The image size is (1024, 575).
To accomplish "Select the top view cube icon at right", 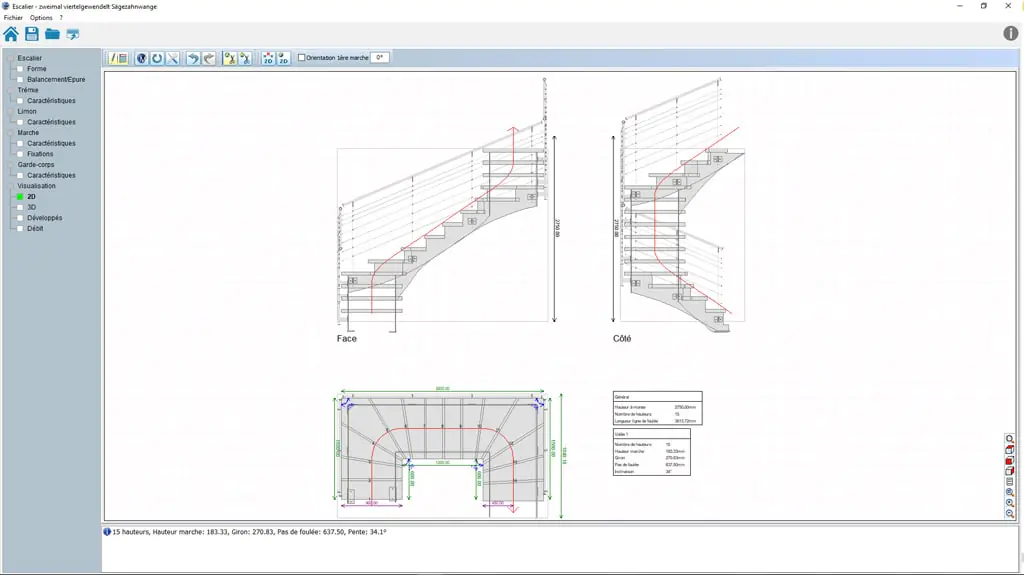I will point(1010,450).
